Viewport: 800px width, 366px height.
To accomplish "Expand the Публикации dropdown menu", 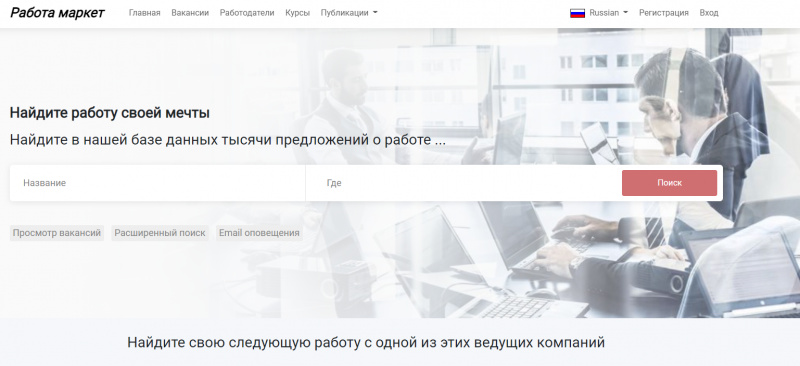I will (349, 13).
